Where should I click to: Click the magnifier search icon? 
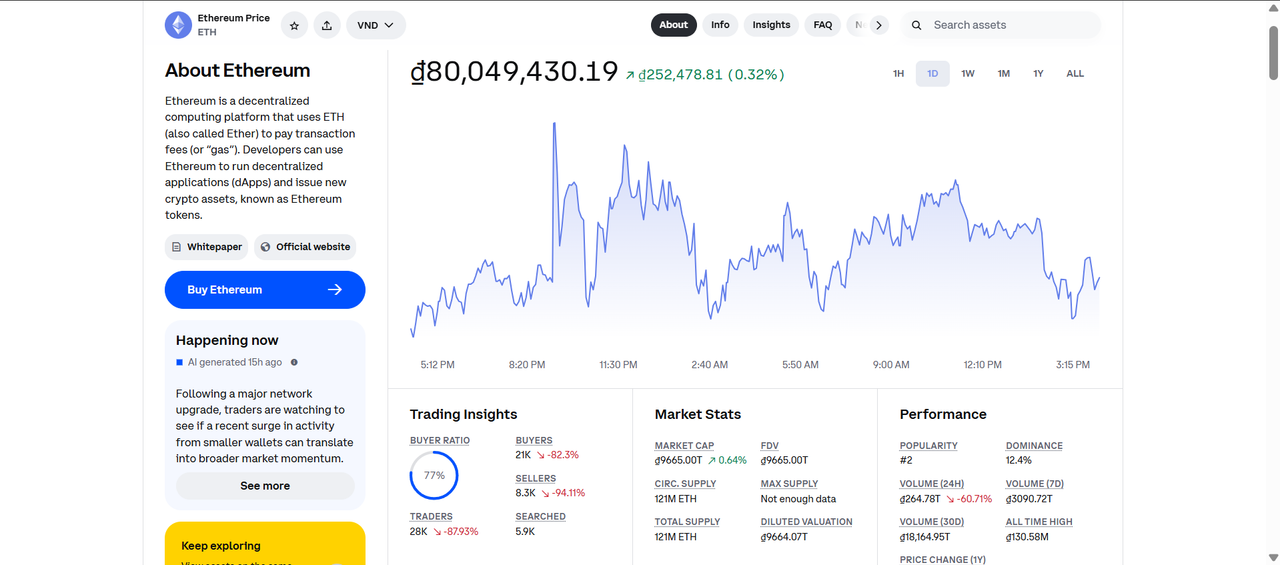pos(916,25)
